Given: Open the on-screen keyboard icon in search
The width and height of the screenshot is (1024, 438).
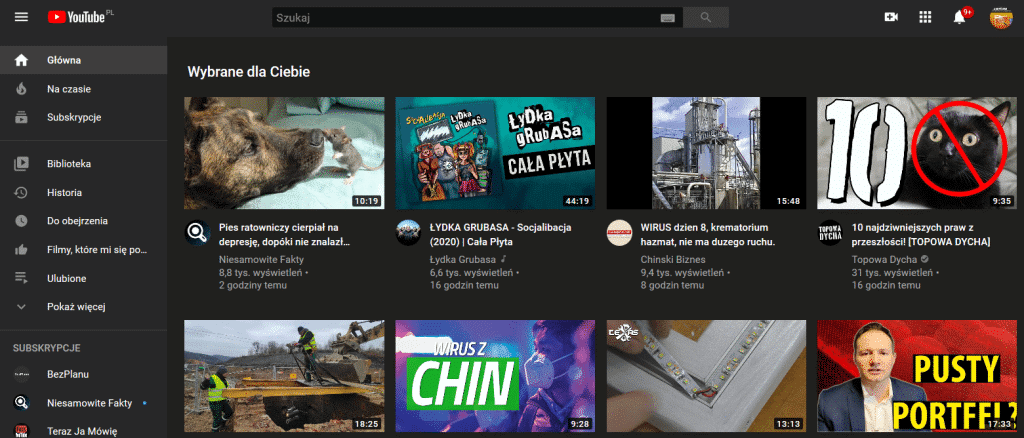Looking at the screenshot, I should pyautogui.click(x=667, y=18).
